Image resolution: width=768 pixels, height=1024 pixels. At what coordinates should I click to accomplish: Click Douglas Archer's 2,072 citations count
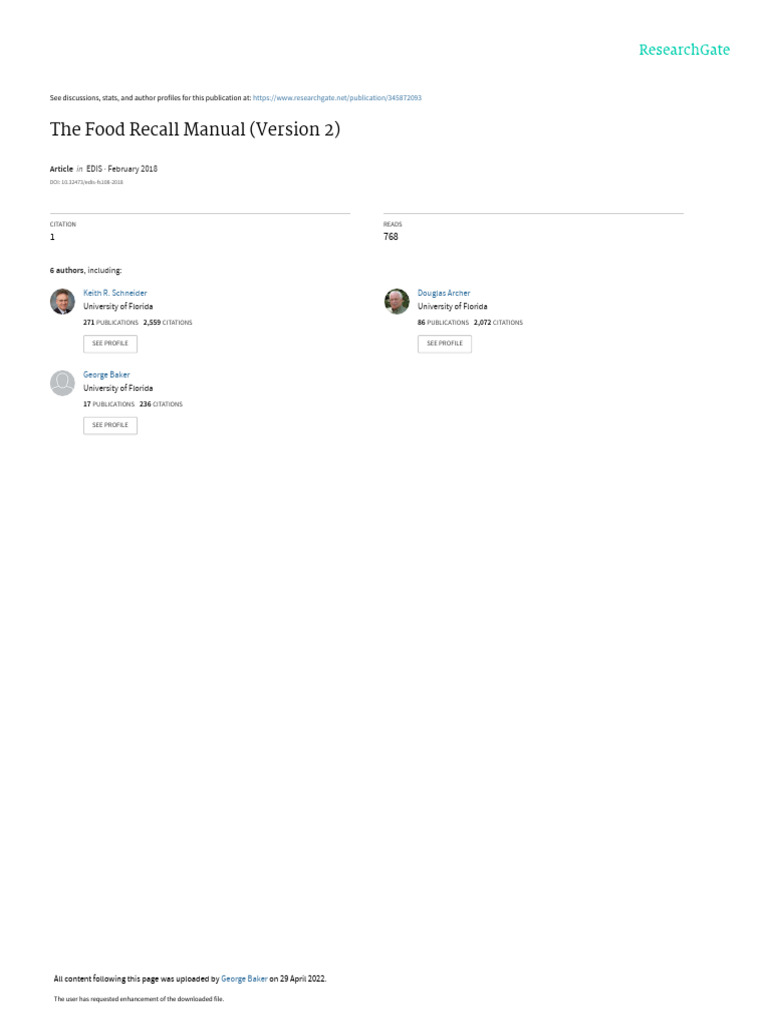click(498, 323)
